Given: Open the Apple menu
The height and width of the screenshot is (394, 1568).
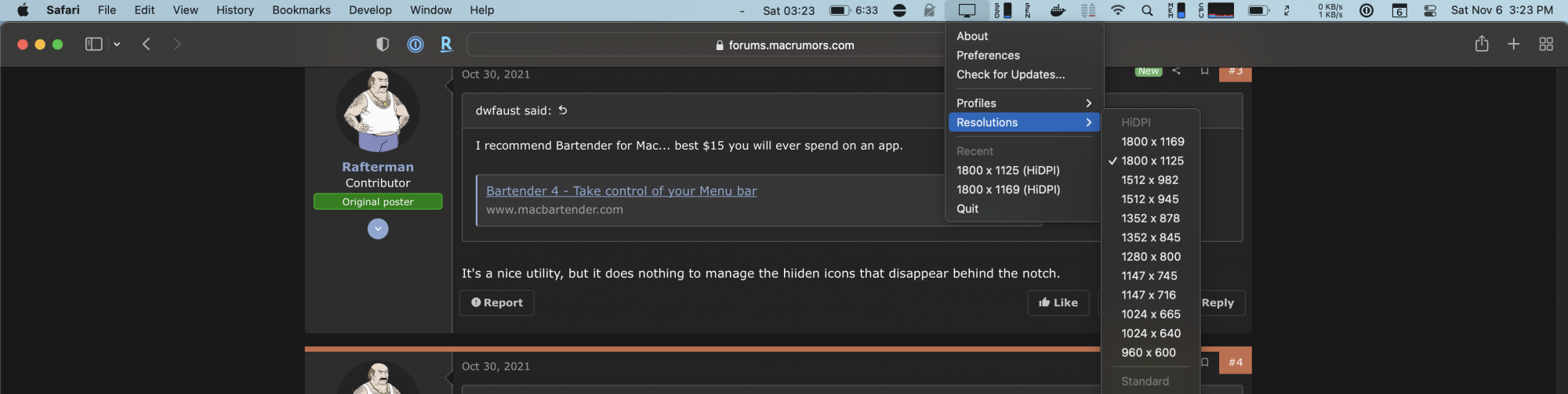Looking at the screenshot, I should (x=23, y=10).
